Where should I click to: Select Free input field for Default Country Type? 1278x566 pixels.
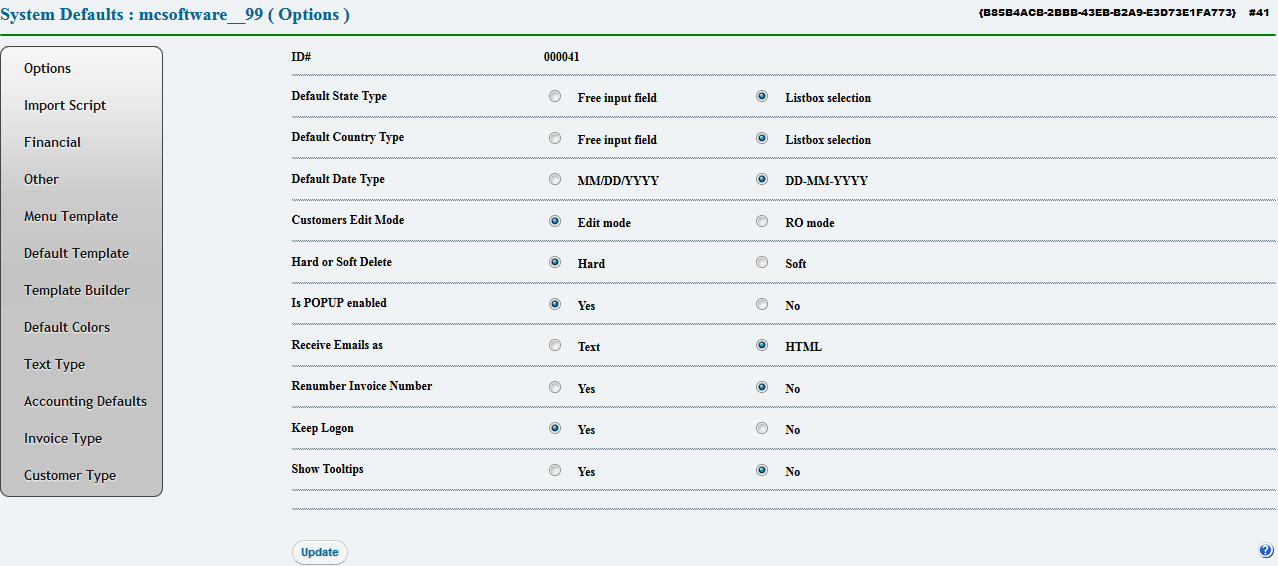pyautogui.click(x=555, y=138)
